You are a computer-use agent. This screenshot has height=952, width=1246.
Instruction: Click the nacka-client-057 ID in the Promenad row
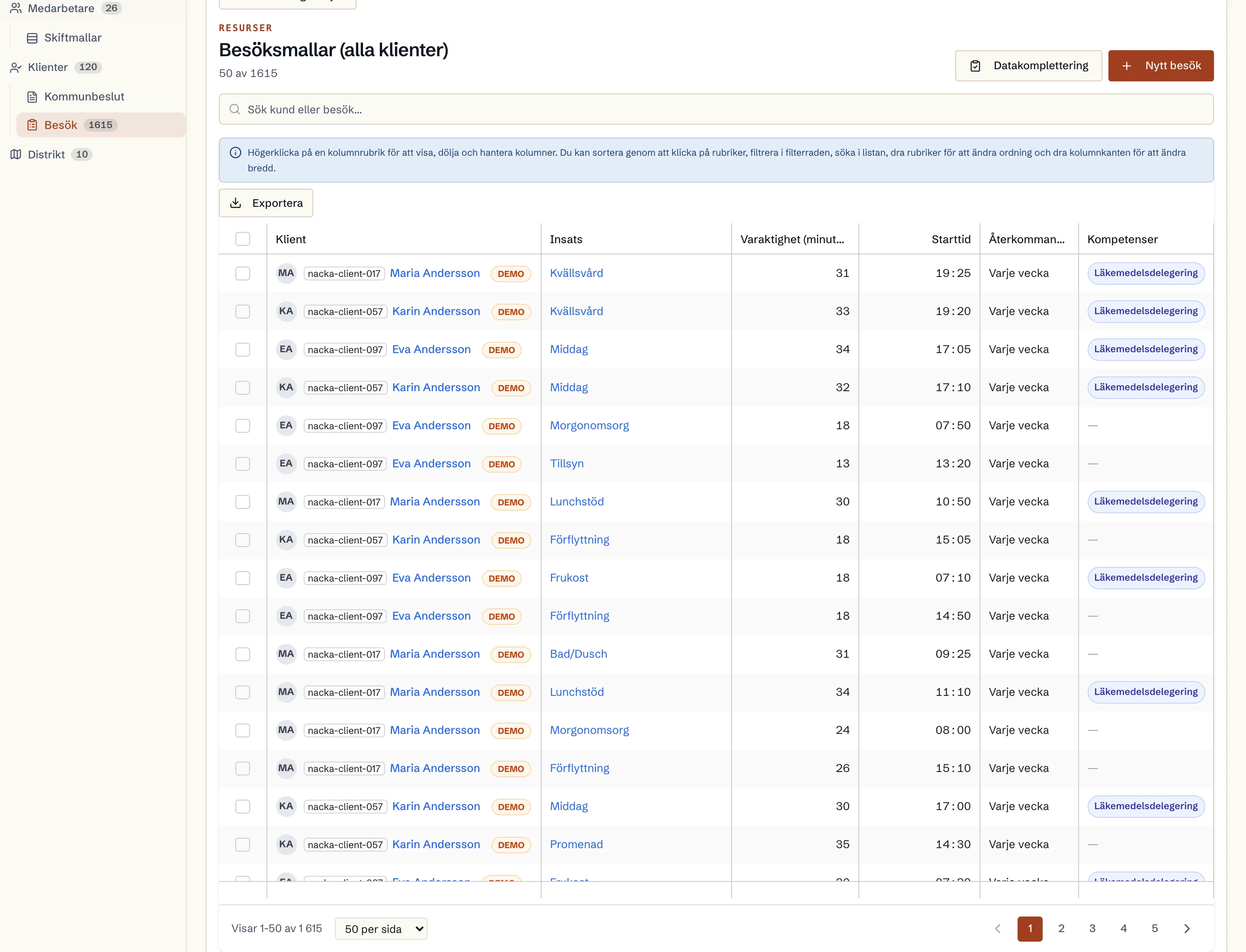coord(346,845)
